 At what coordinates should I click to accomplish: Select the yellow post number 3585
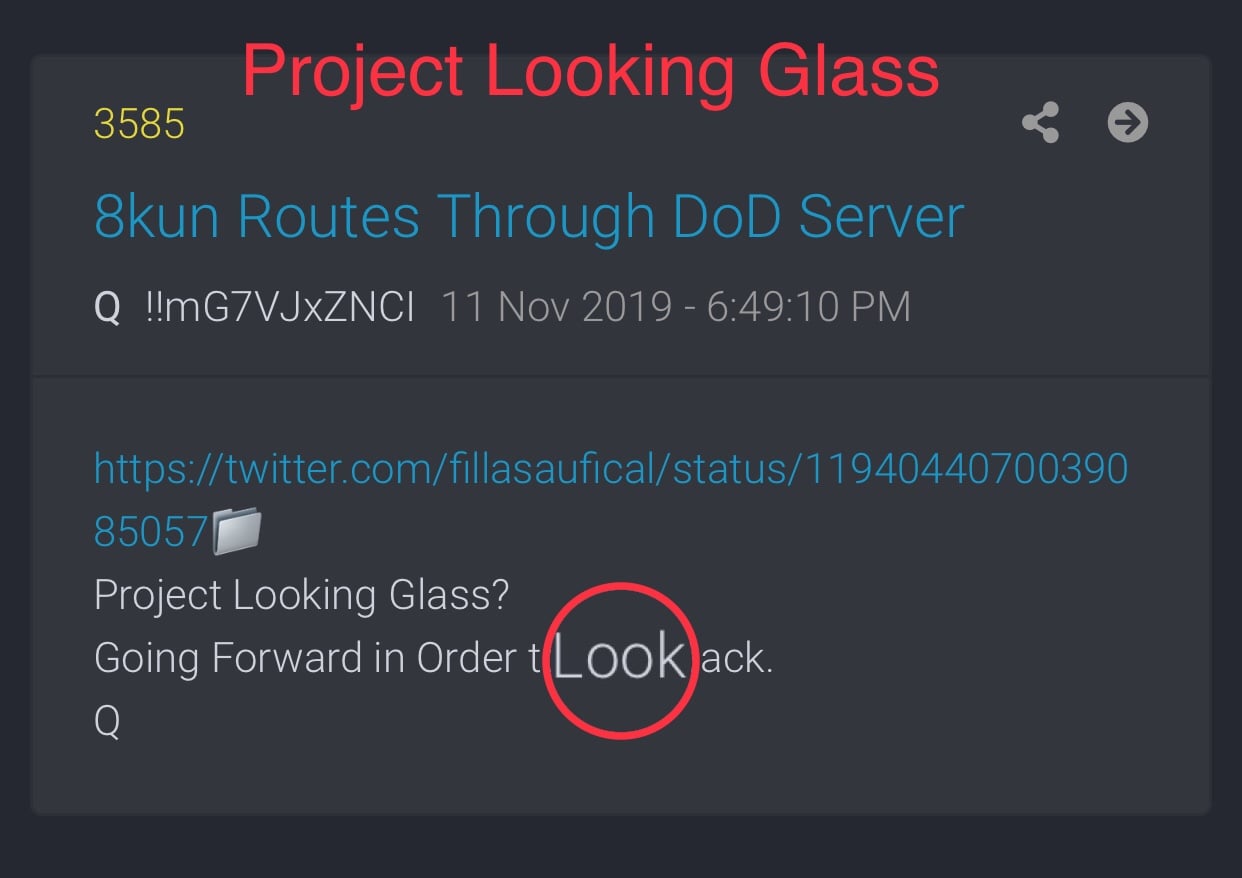point(139,124)
